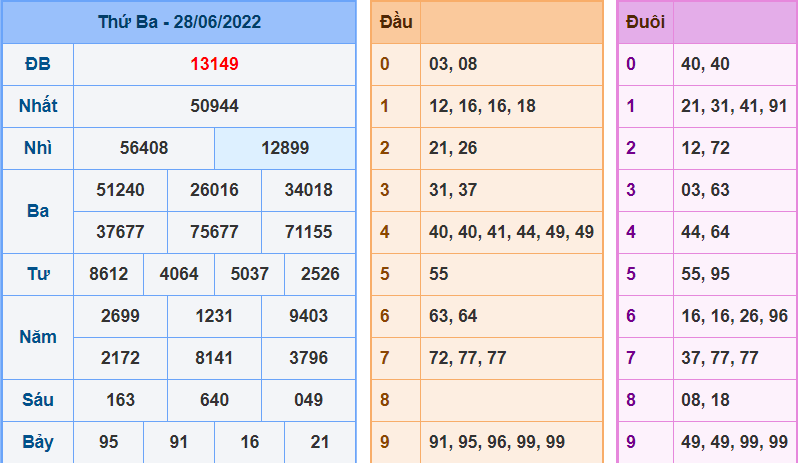Select Sáu prize number 049

308,400
